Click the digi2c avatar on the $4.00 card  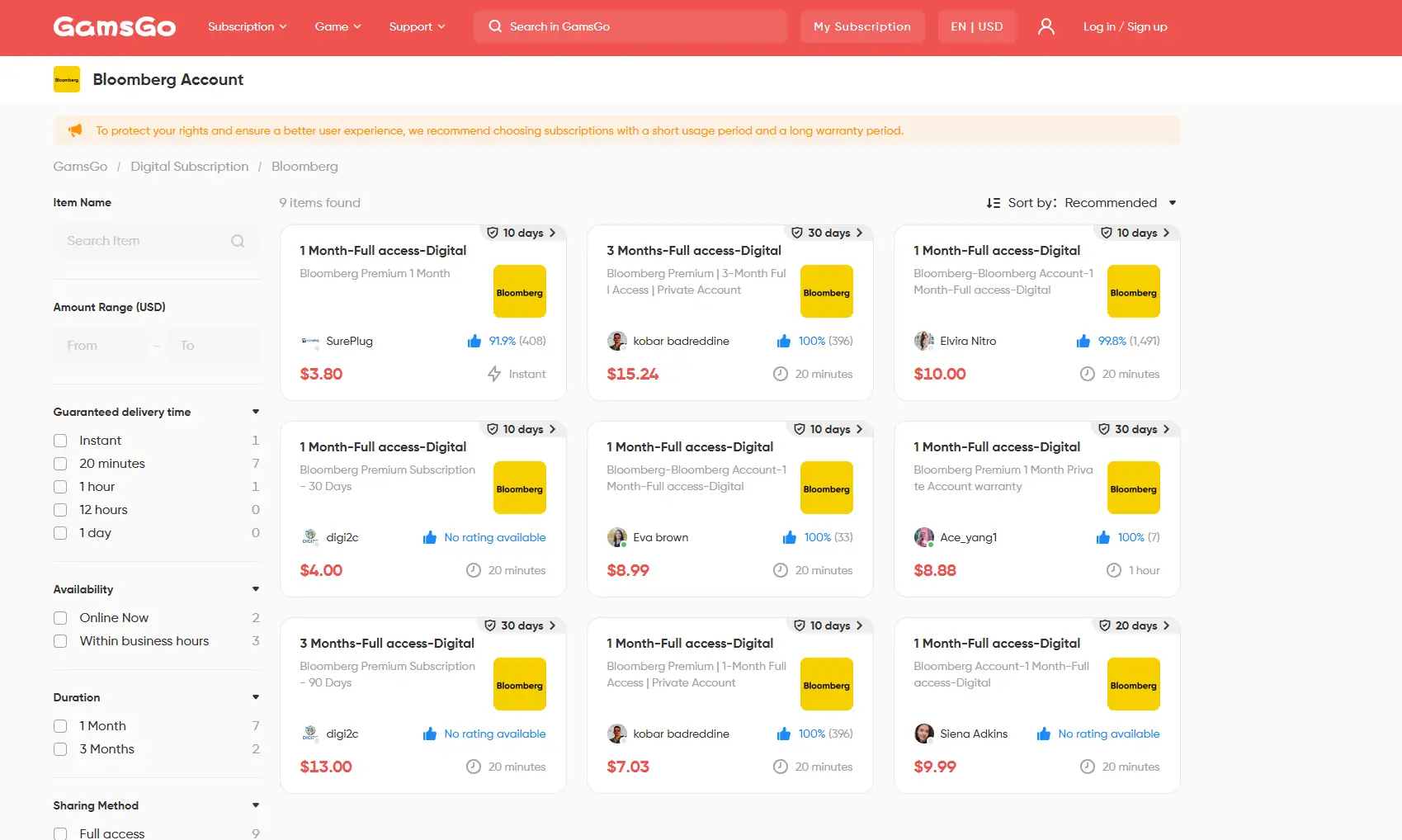tap(310, 537)
